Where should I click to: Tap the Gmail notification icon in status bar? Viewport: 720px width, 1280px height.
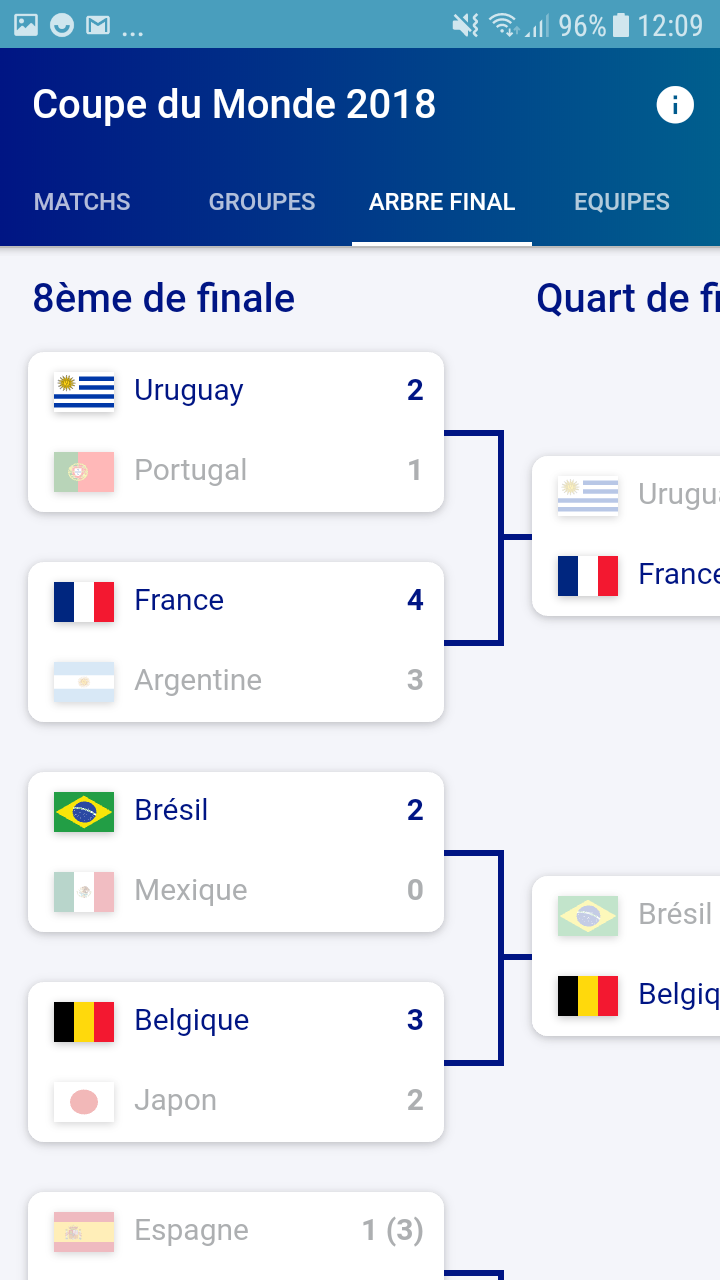(x=98, y=25)
